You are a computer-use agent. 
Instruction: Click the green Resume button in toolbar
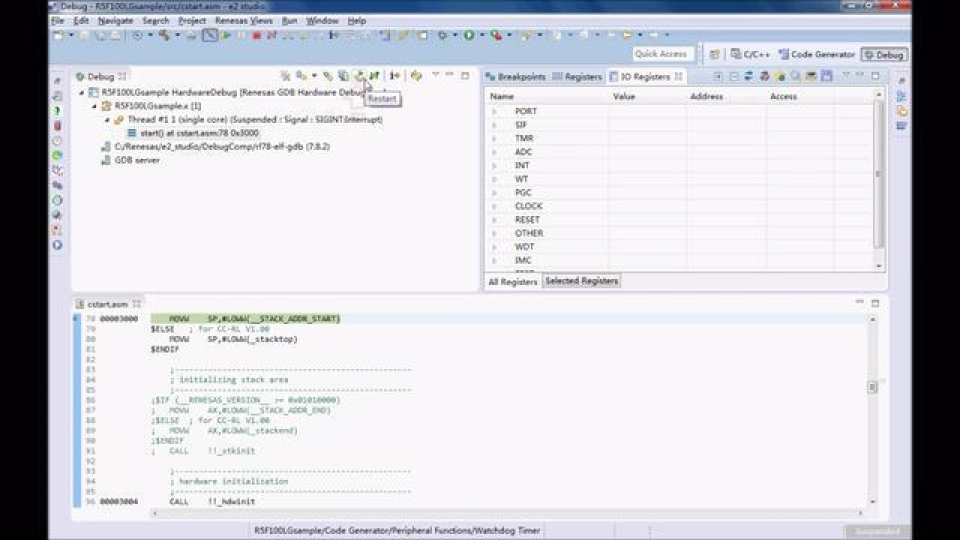pos(227,35)
